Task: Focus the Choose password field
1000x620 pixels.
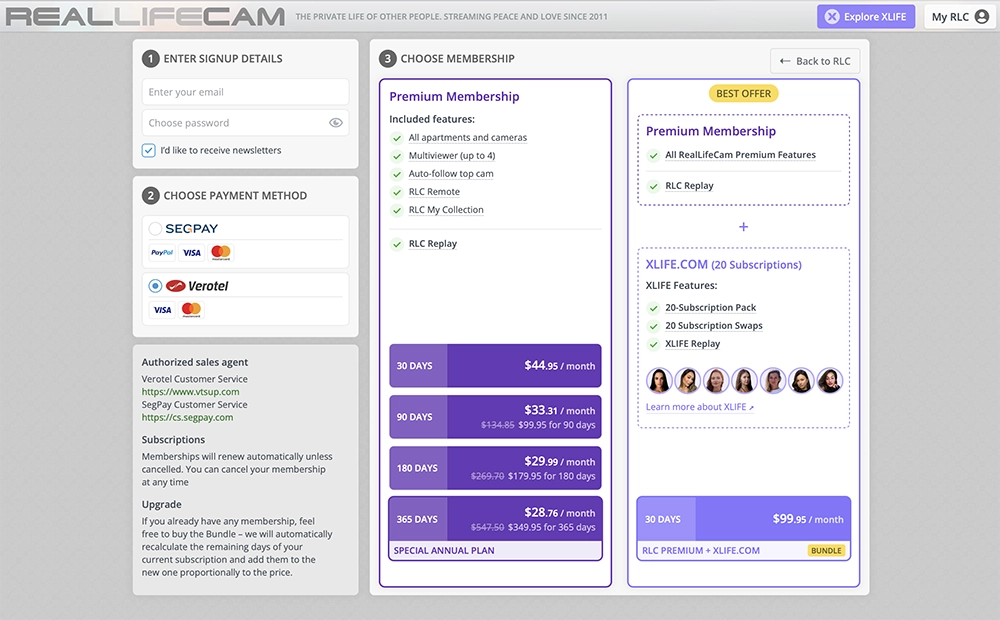Action: pos(246,122)
